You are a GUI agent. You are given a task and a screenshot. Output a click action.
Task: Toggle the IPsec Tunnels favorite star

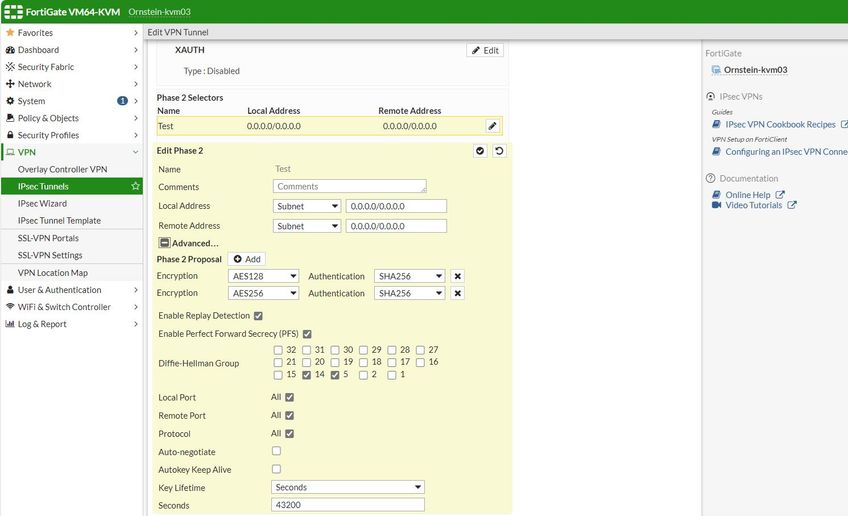pos(135,186)
